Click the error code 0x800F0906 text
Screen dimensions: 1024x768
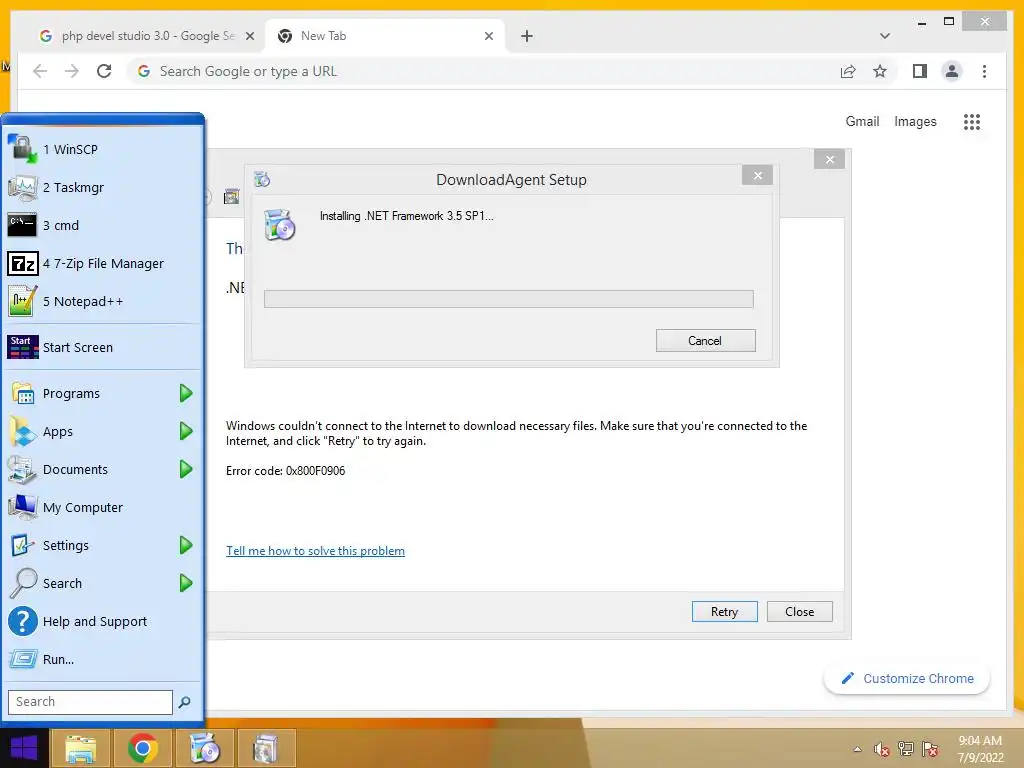point(285,471)
